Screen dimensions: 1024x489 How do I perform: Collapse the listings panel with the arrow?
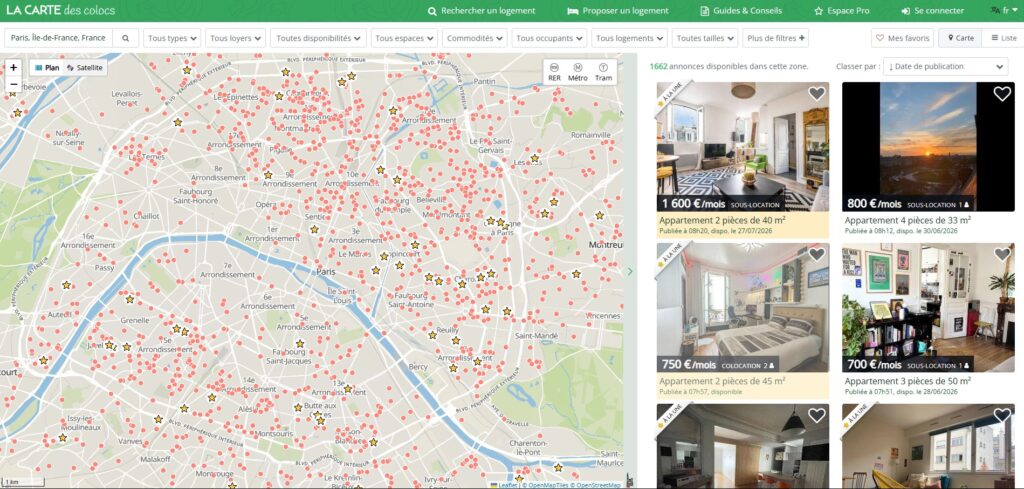(630, 271)
